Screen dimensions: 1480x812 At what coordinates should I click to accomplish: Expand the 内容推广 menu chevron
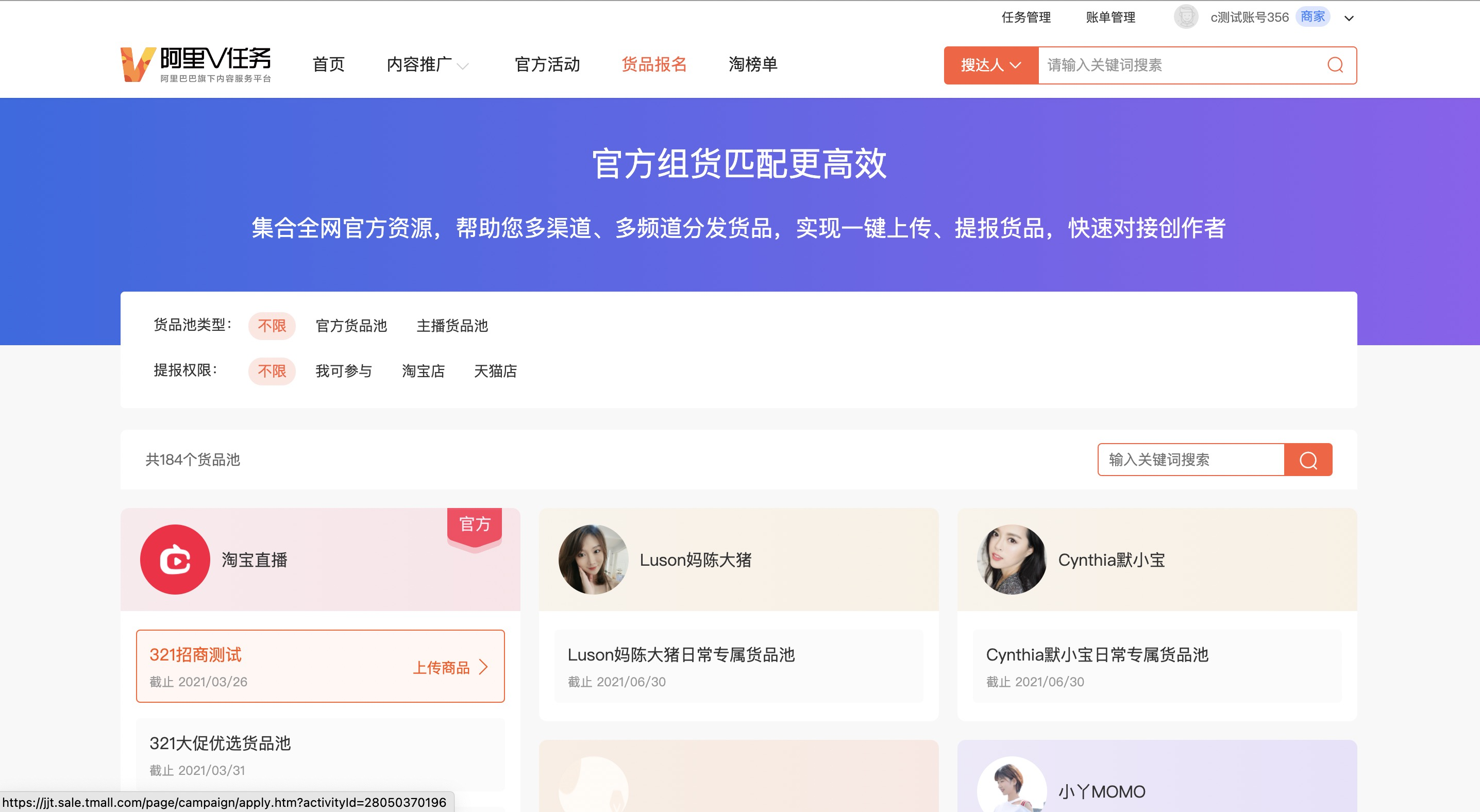pyautogui.click(x=463, y=66)
